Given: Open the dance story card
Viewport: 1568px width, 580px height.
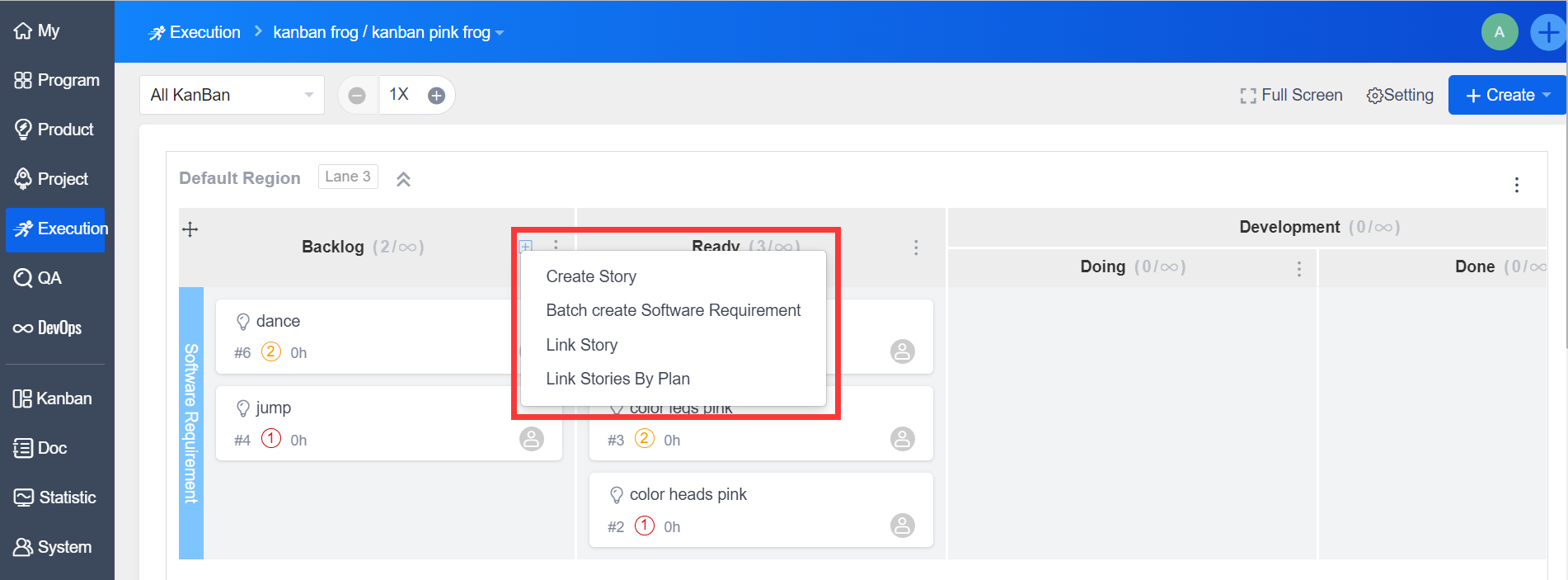Looking at the screenshot, I should click(278, 321).
